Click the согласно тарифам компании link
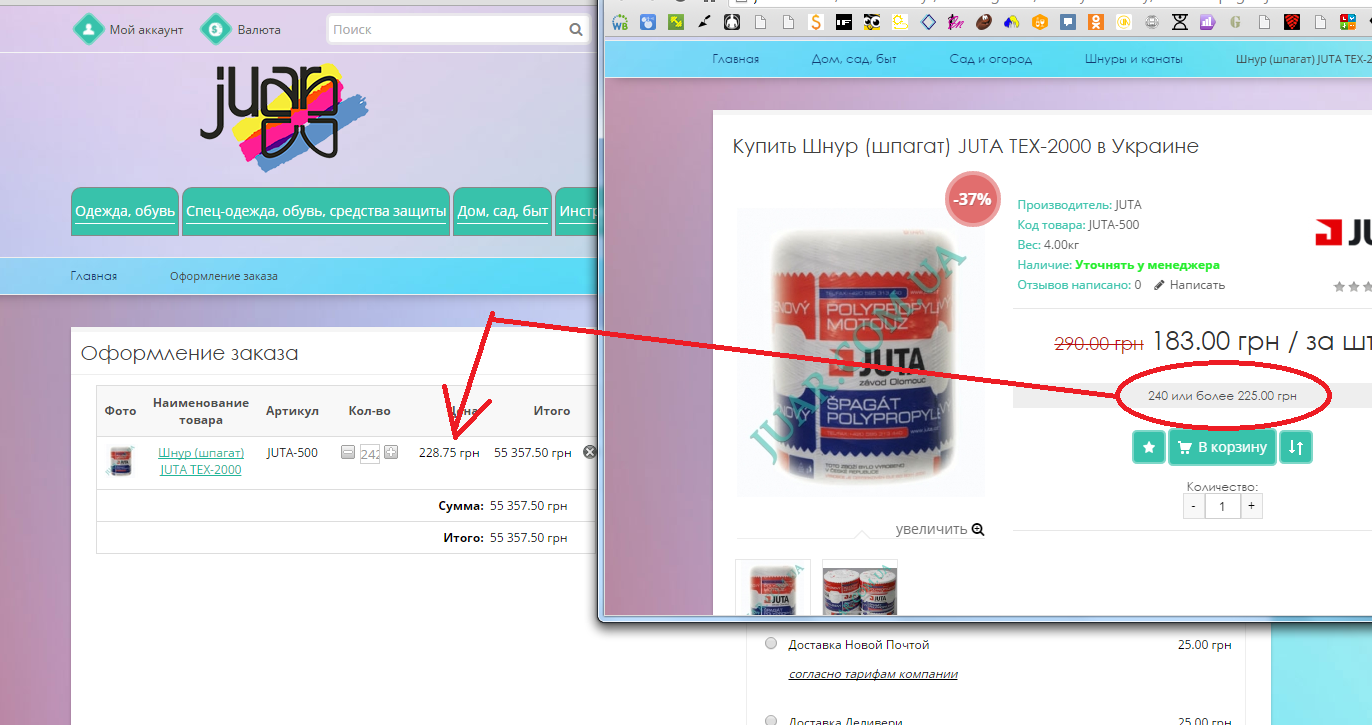 click(873, 674)
